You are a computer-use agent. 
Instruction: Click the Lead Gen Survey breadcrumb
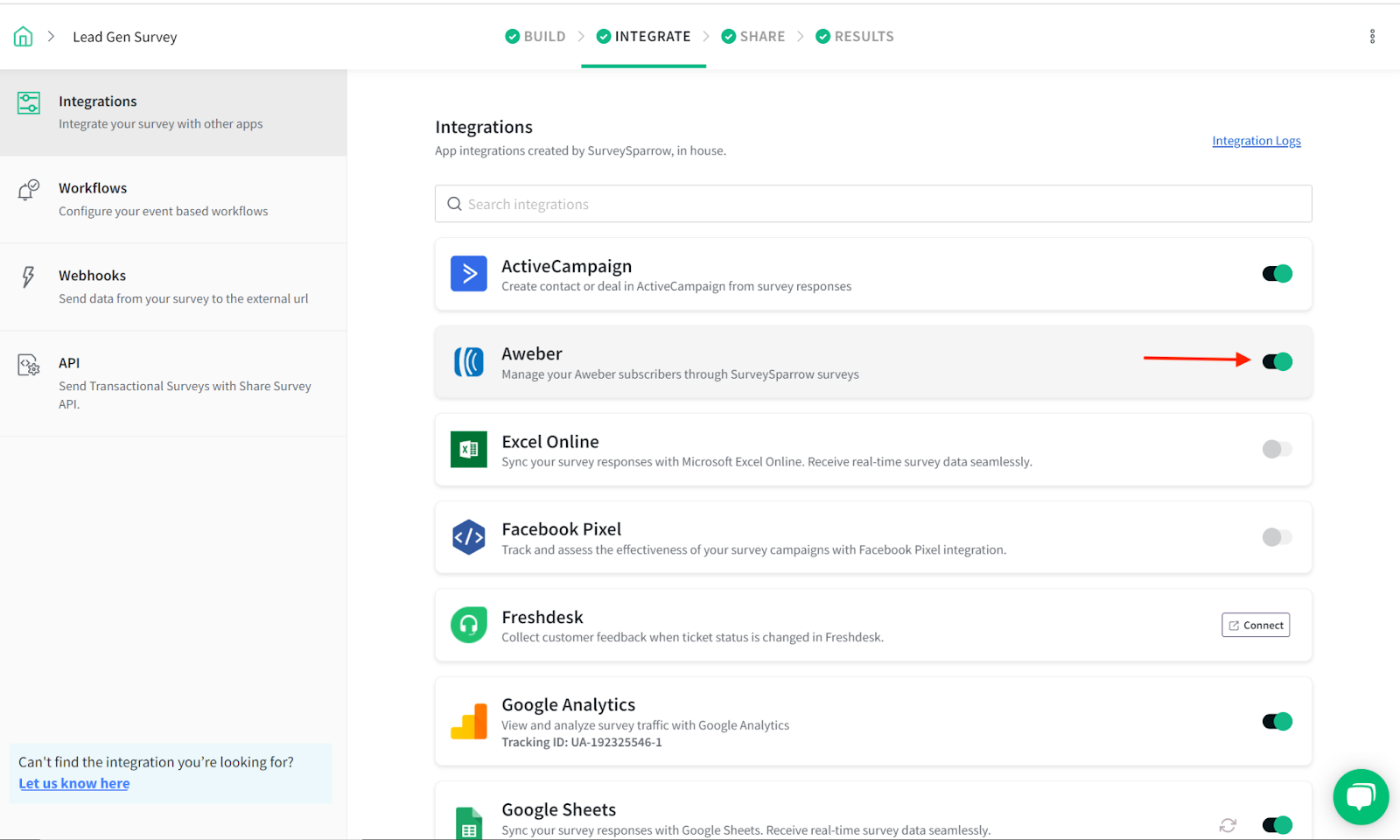point(125,37)
